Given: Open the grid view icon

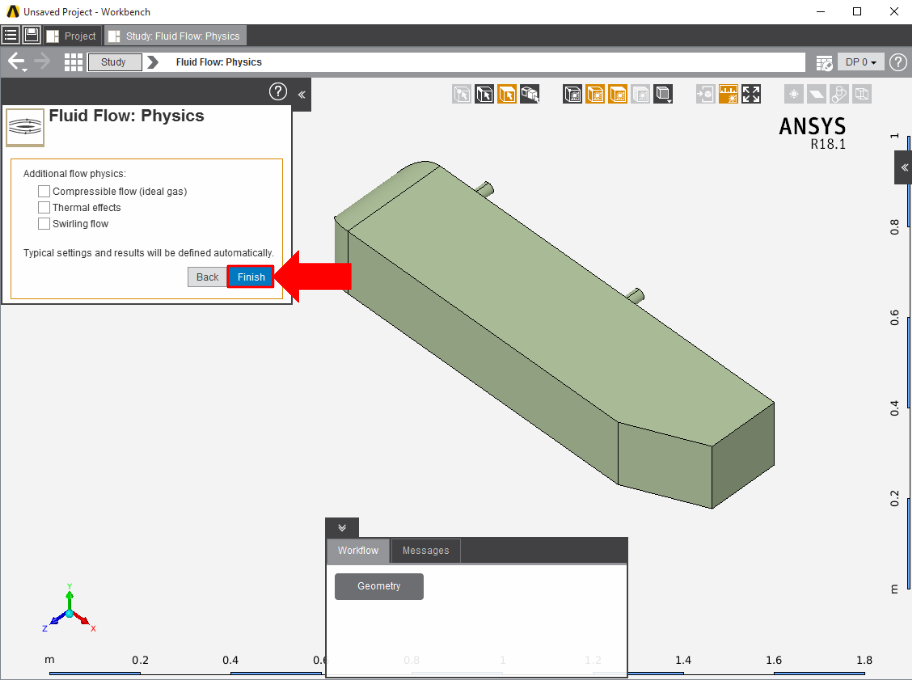Looking at the screenshot, I should (x=73, y=62).
